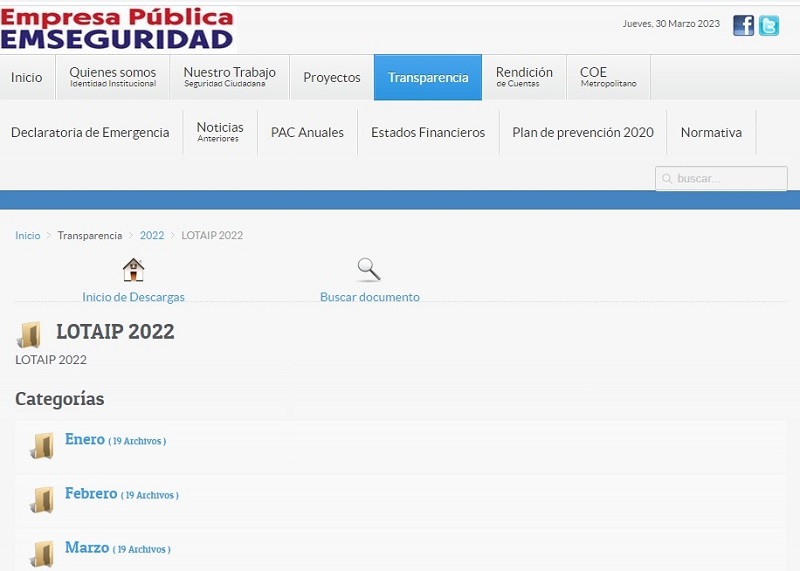800x571 pixels.
Task: Click into the buscar search field
Action: tap(721, 179)
